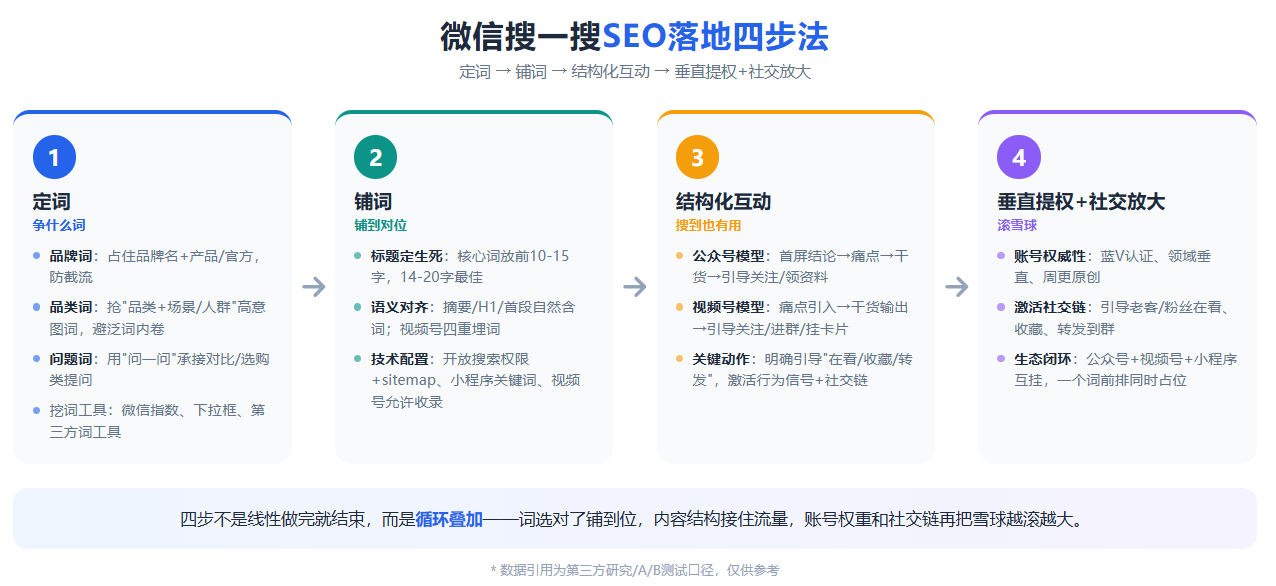The width and height of the screenshot is (1276, 586).
Task: Click the 视频号模型 bullet label
Action: (x=728, y=307)
